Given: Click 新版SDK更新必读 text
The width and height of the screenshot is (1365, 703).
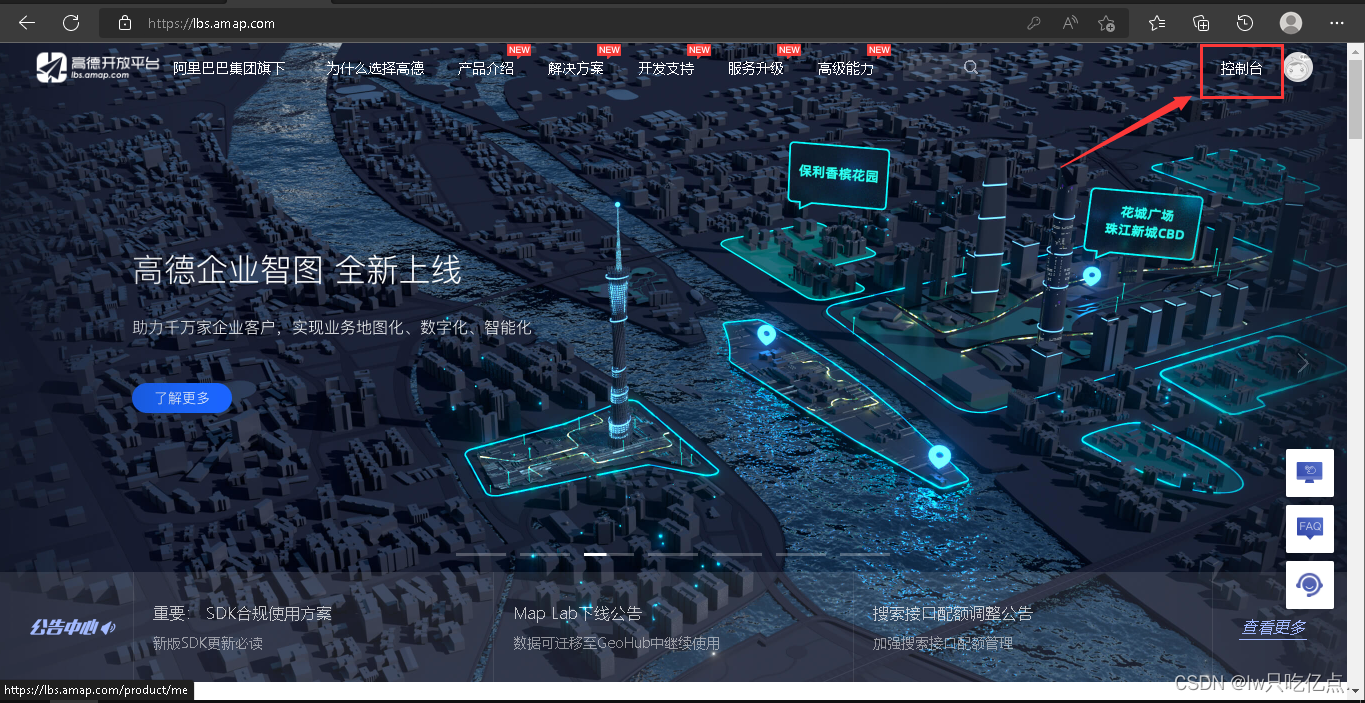Looking at the screenshot, I should tap(208, 643).
